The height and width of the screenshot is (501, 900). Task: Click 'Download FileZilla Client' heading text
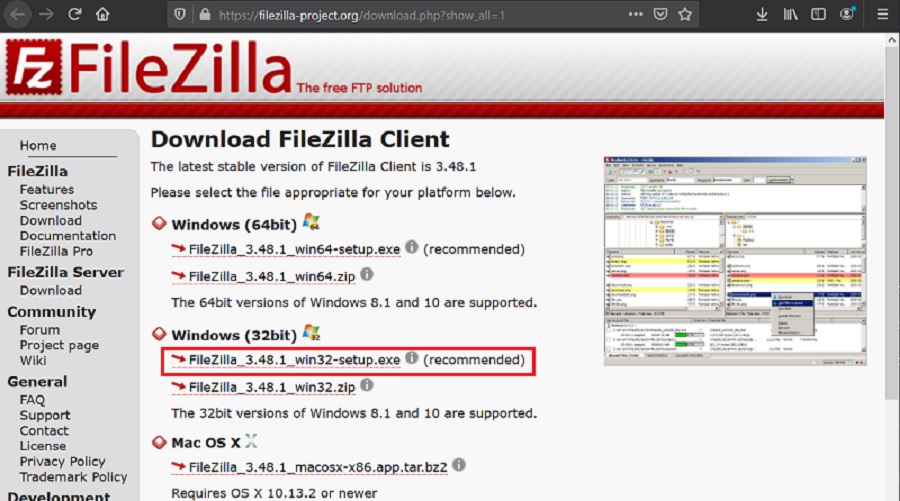pyautogui.click(x=300, y=139)
